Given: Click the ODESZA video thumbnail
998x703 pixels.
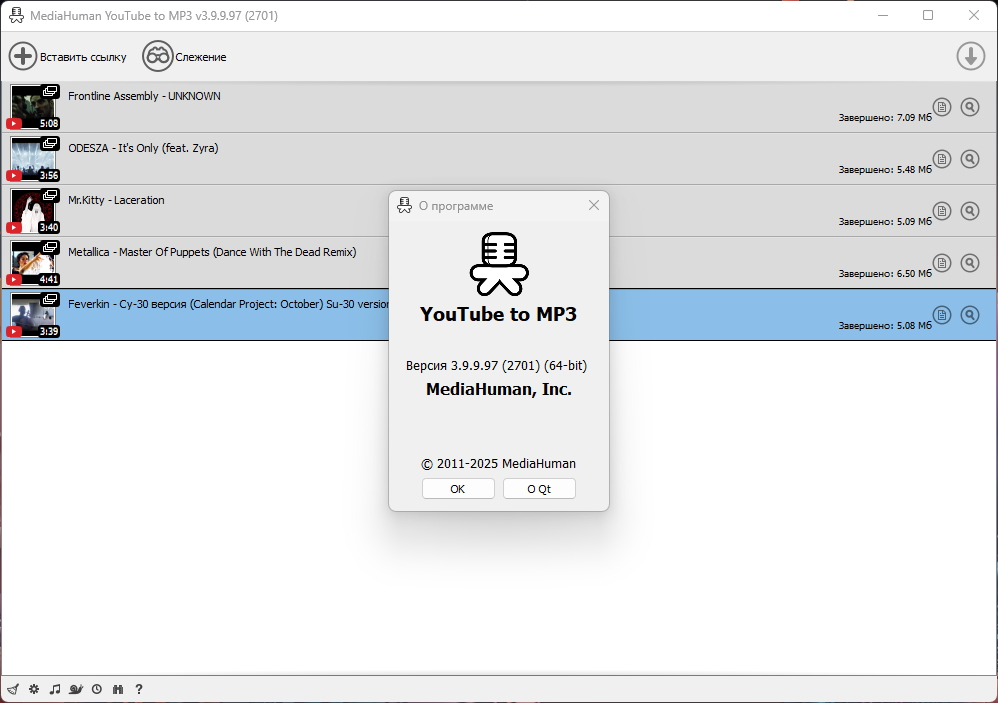Looking at the screenshot, I should tap(34, 159).
